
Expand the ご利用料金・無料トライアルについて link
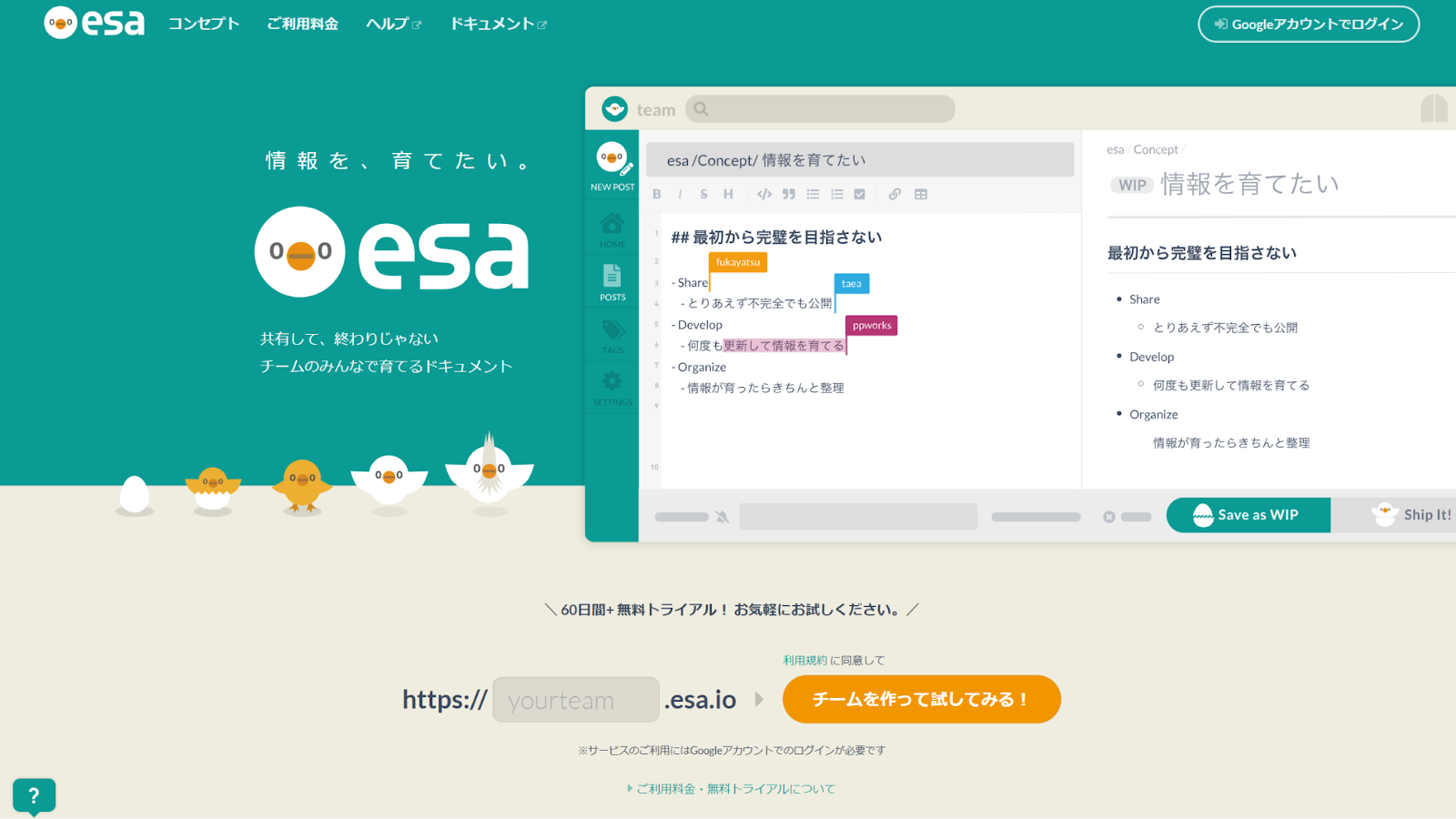point(731,789)
